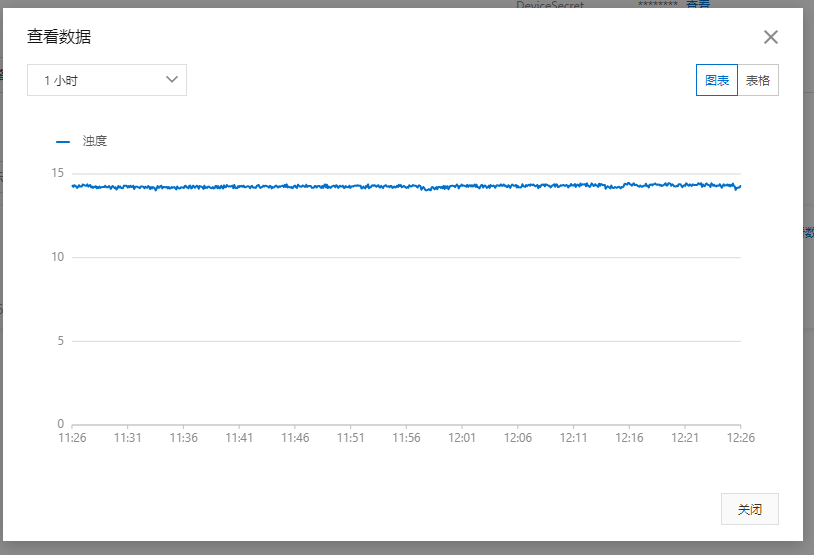Click the data line above 12:16
The image size is (814, 555).
click(629, 184)
